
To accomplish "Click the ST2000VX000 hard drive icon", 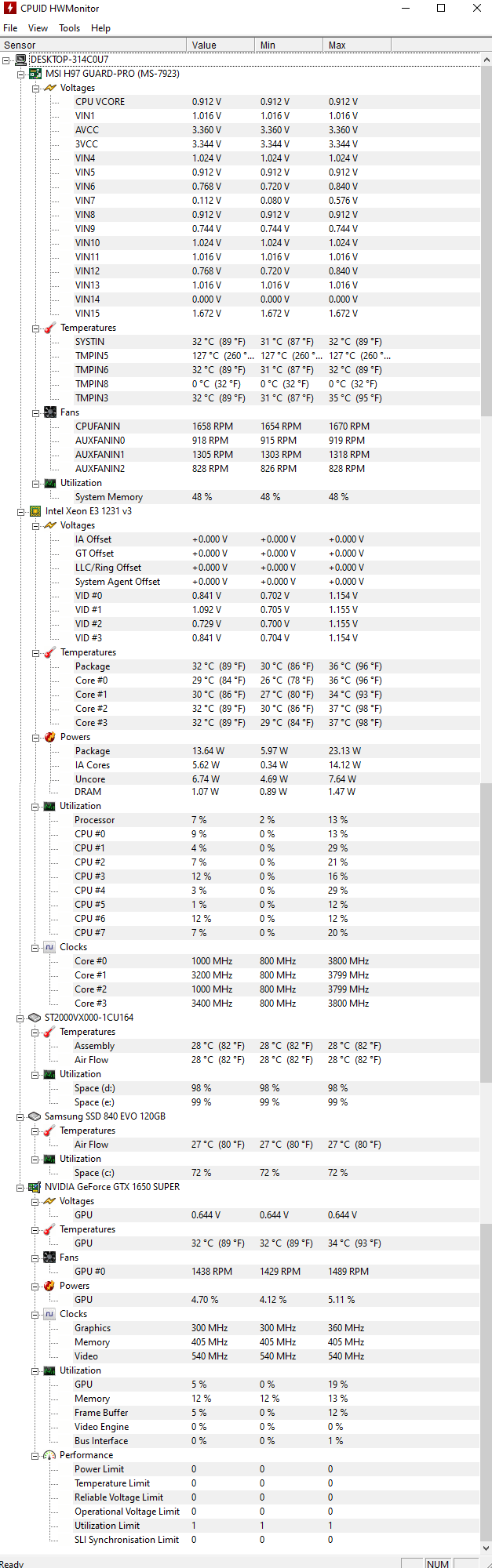I will coord(35,1018).
